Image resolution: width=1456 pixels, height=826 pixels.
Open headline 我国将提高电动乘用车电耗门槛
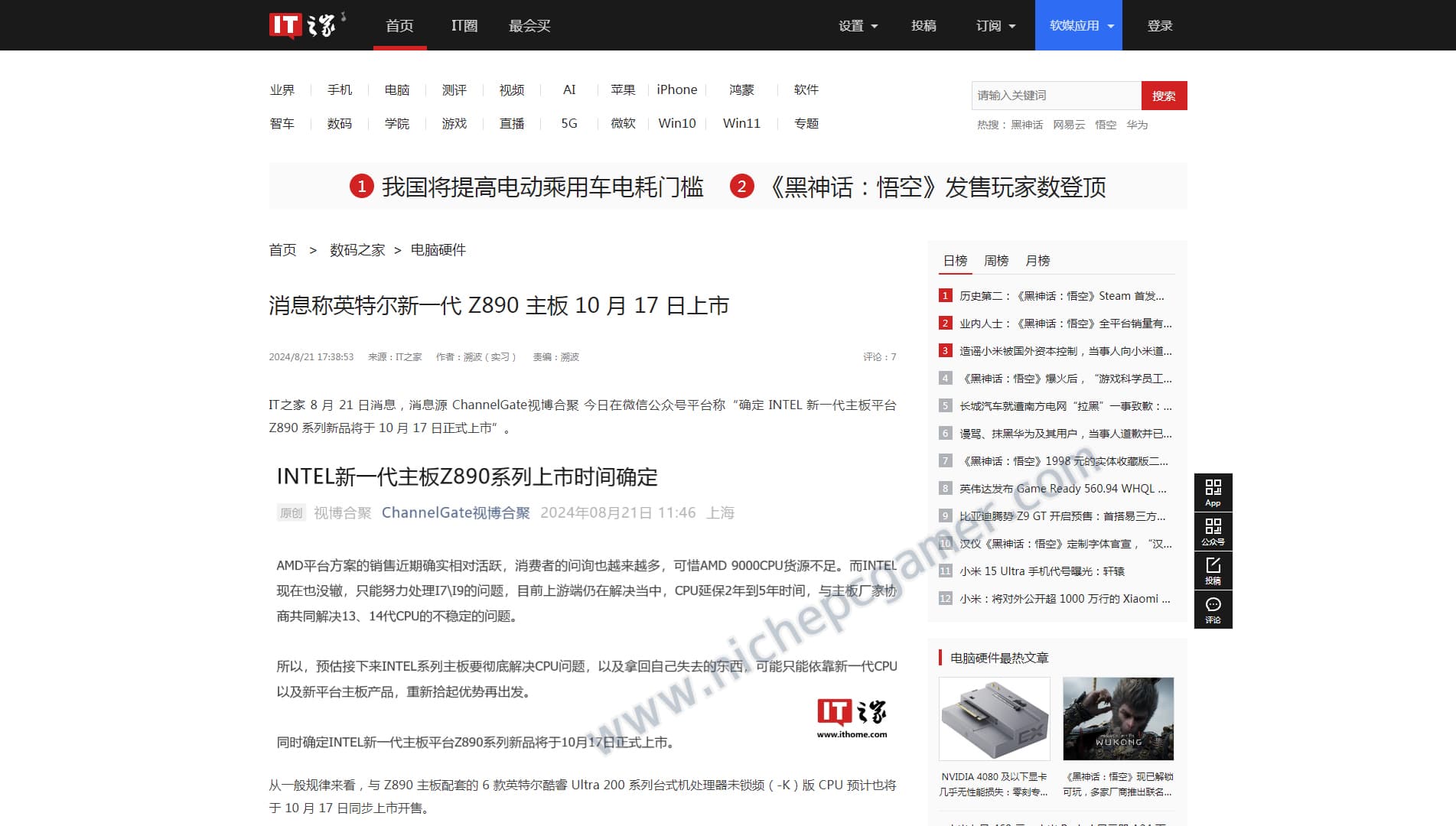pos(542,187)
